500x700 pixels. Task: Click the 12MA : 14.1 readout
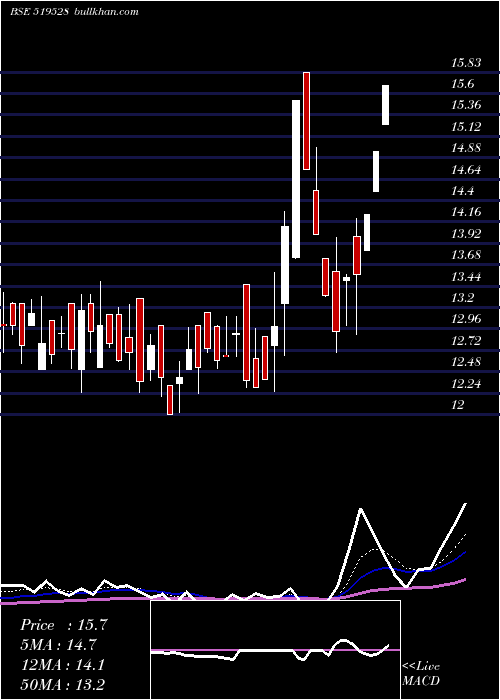[63, 665]
